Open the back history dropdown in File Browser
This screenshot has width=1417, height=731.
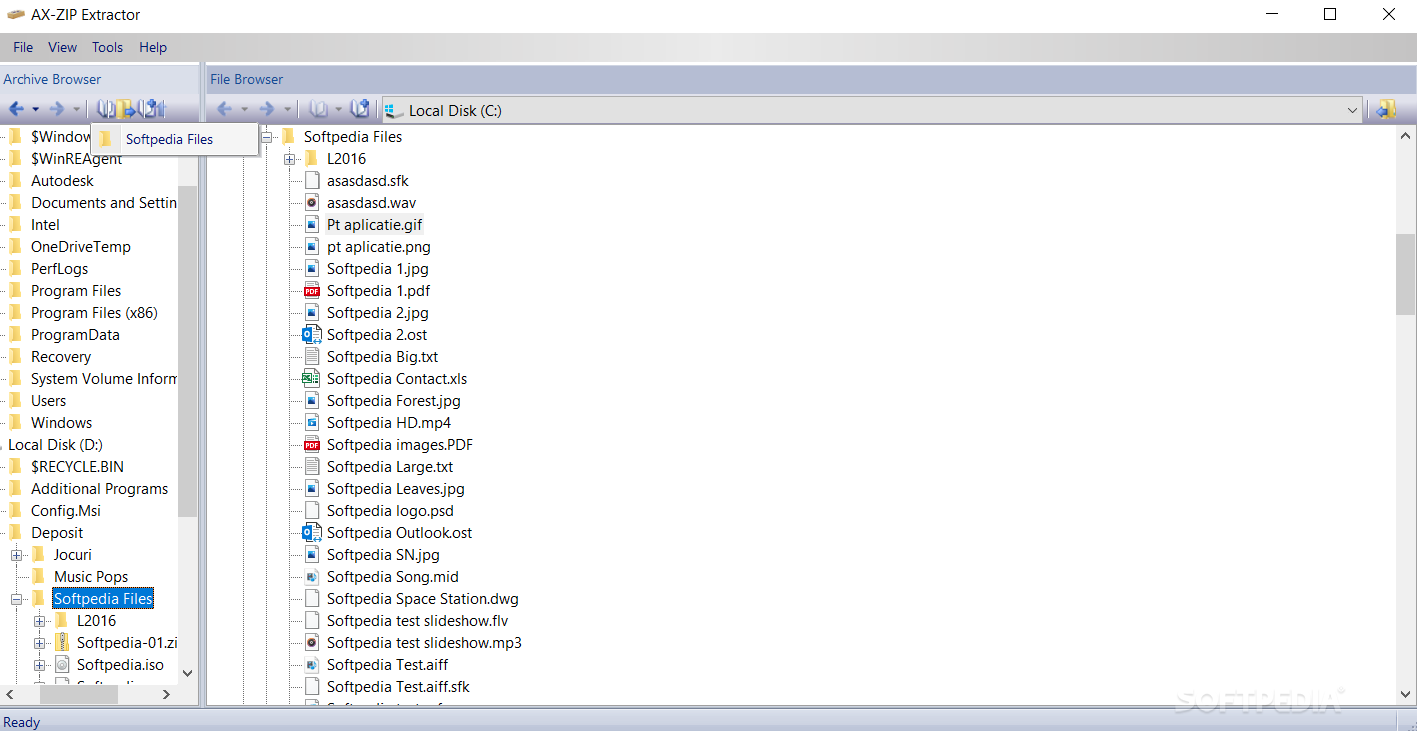point(244,110)
